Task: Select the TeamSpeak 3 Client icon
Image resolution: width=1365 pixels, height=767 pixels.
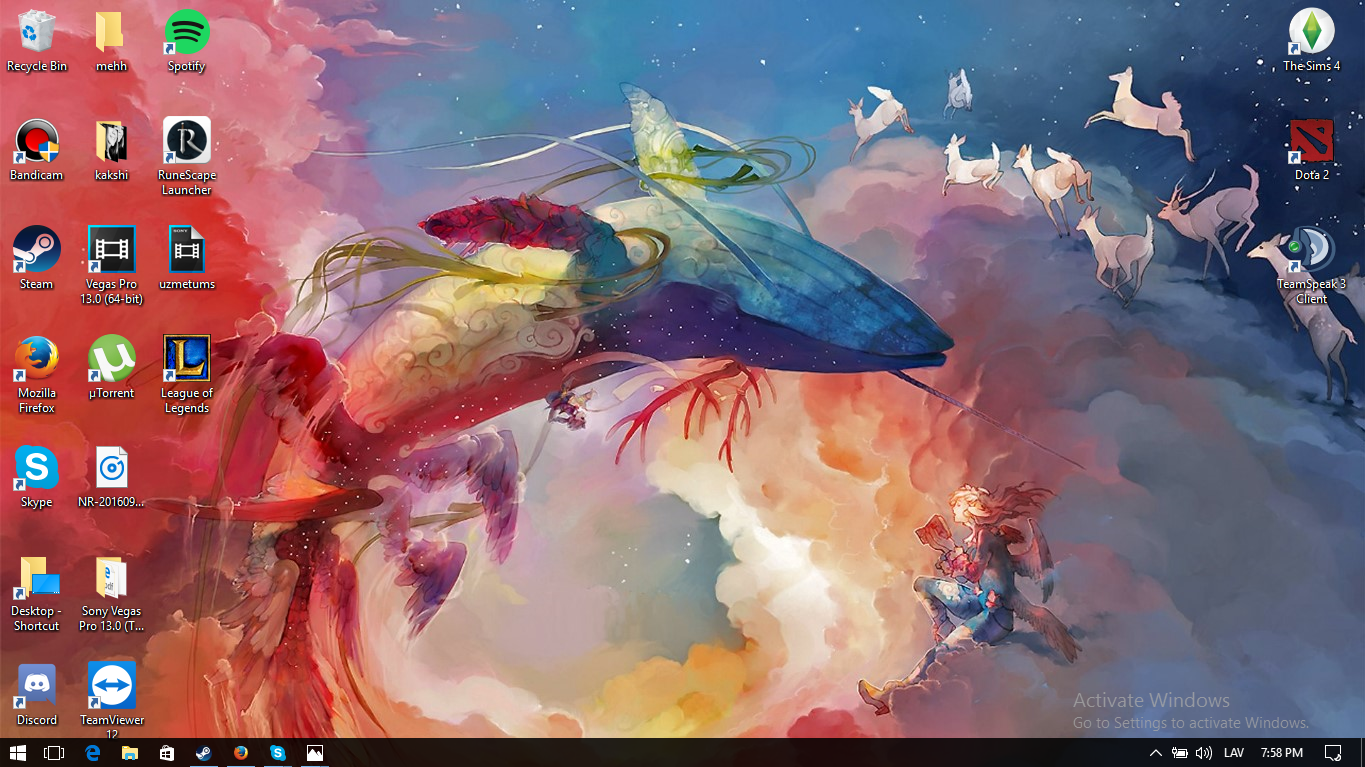Action: pyautogui.click(x=1311, y=265)
